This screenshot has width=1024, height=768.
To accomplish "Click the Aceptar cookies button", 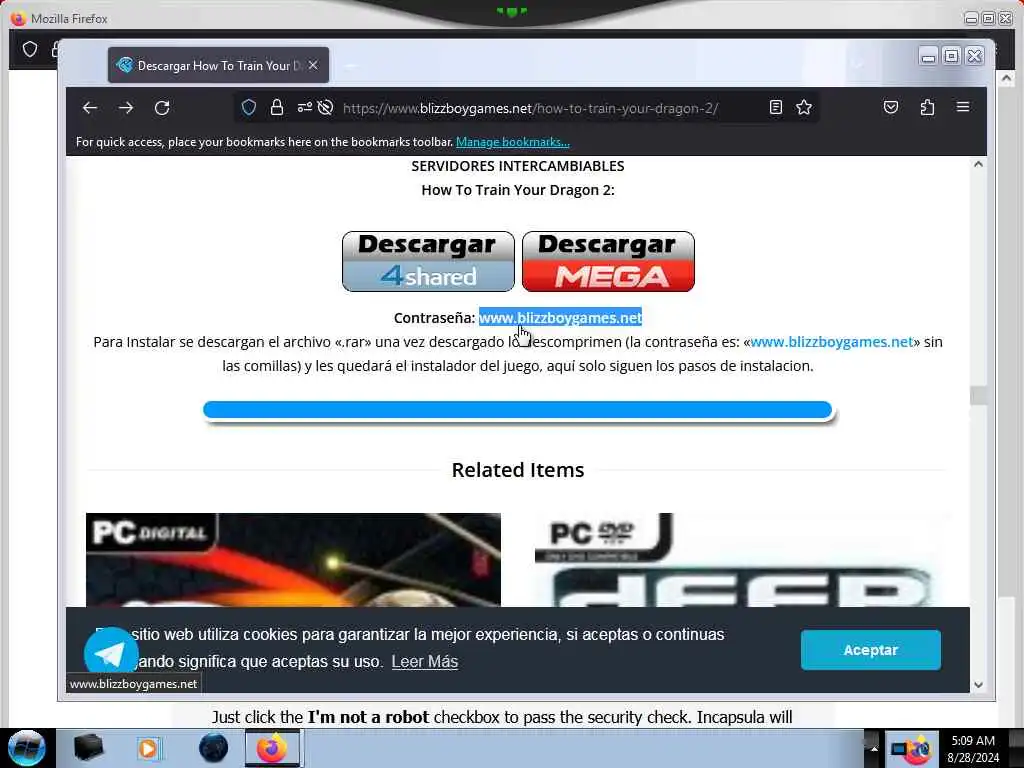I will point(871,650).
